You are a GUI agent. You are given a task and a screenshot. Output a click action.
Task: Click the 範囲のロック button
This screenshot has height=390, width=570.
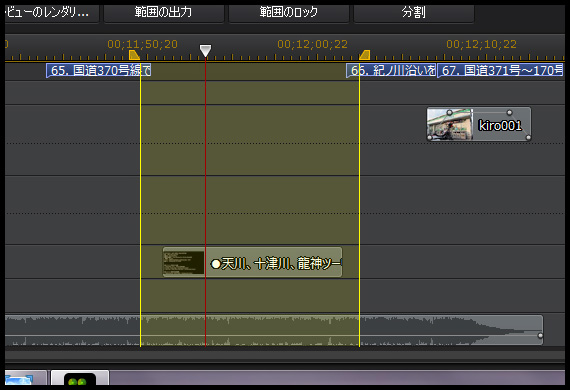pos(289,13)
